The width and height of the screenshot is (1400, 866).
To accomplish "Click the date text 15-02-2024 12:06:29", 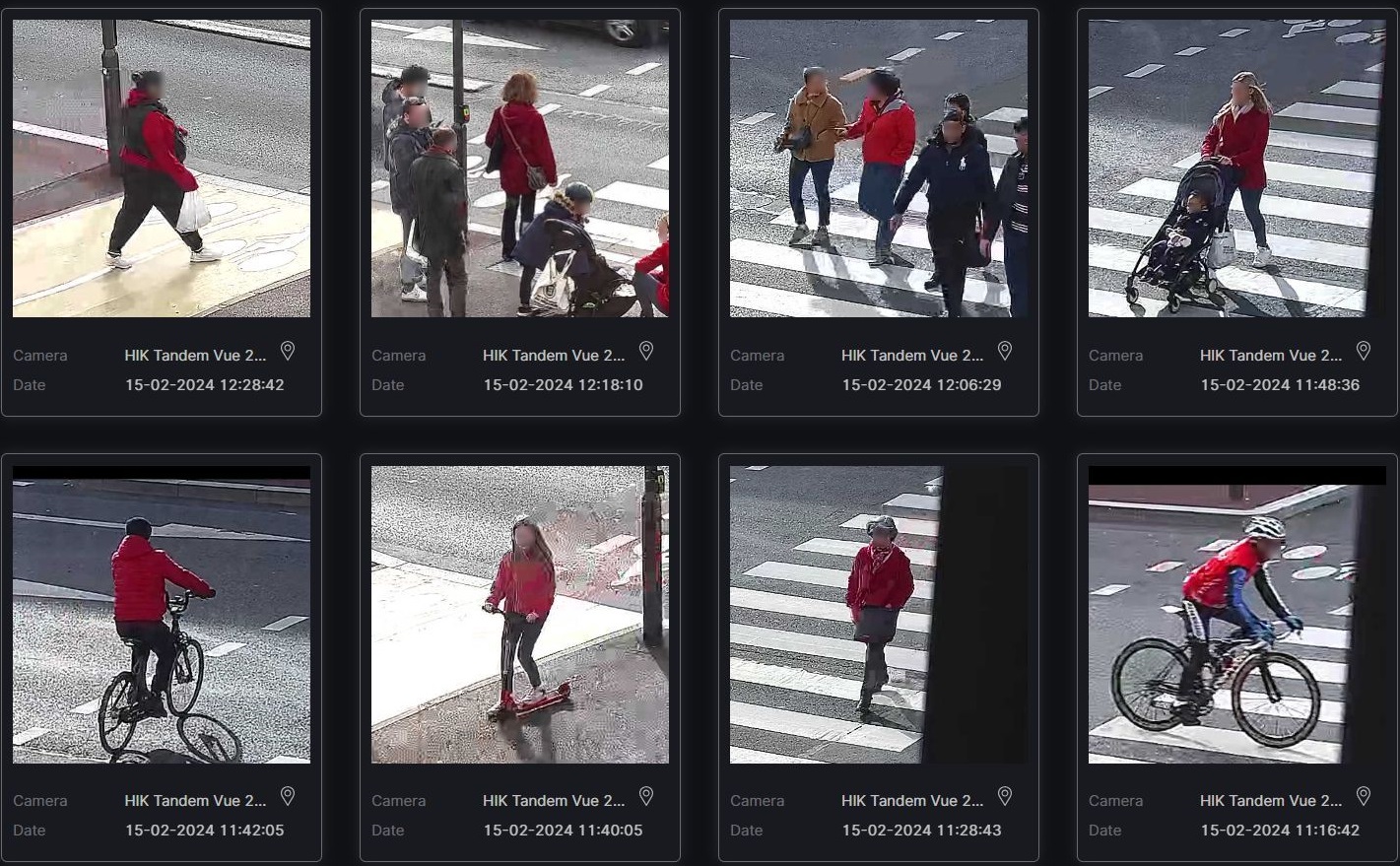I will point(922,385).
